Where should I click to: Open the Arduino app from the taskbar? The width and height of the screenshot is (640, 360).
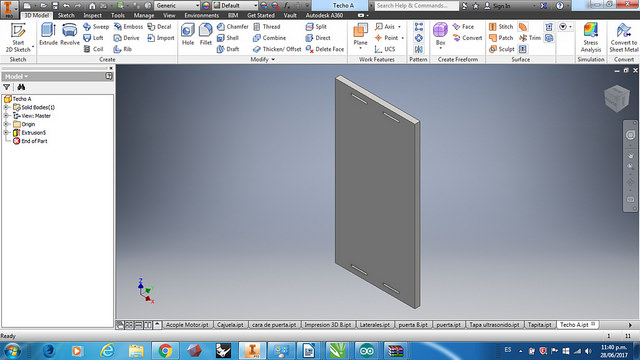pyautogui.click(x=366, y=351)
